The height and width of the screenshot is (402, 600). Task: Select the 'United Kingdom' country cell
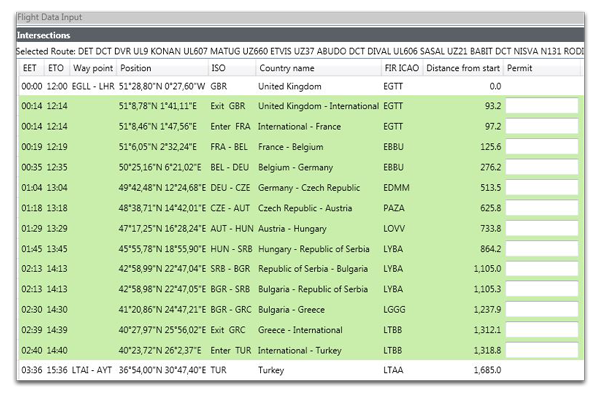(x=290, y=86)
